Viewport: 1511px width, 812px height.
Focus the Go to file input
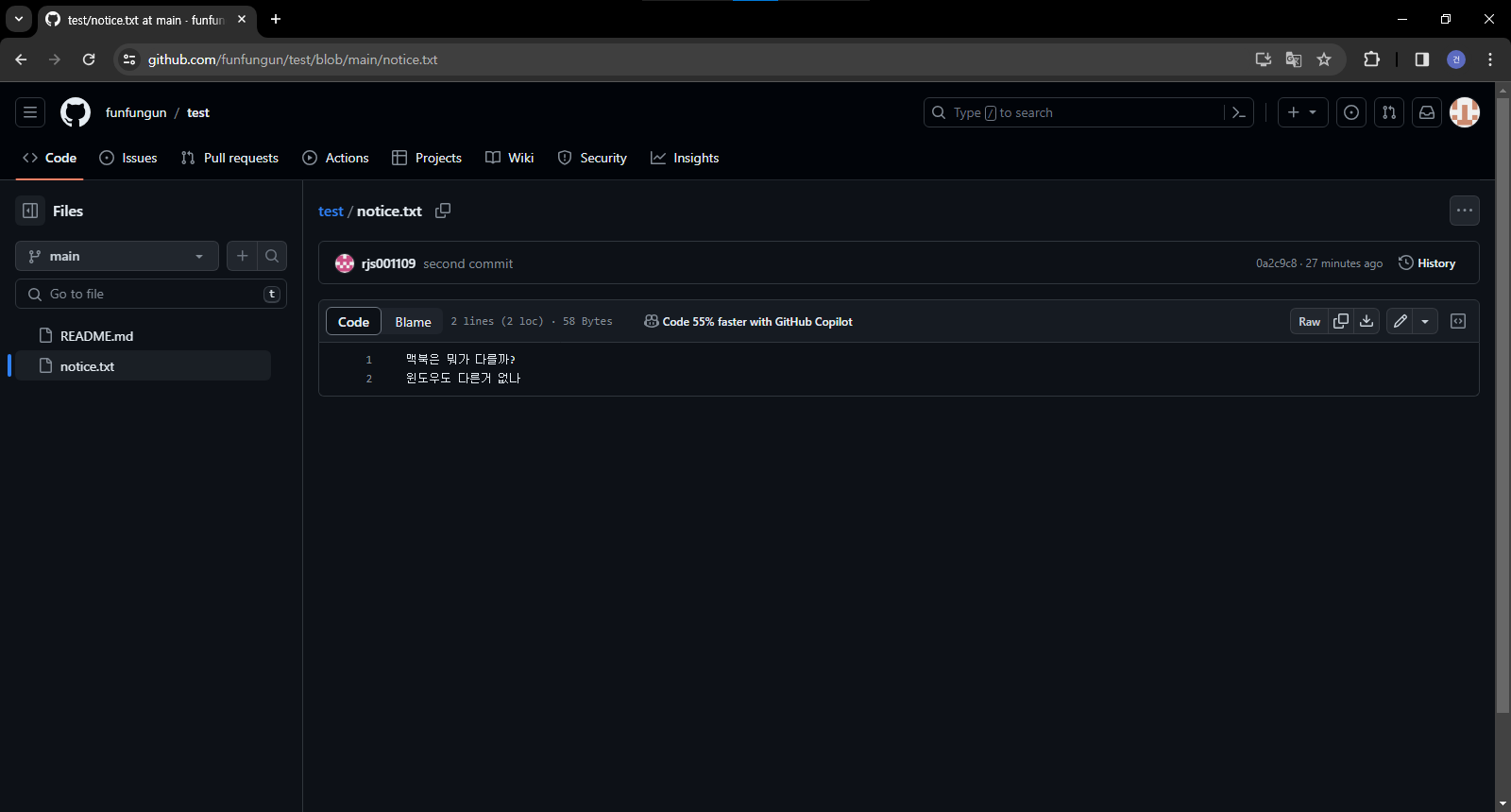(x=151, y=294)
